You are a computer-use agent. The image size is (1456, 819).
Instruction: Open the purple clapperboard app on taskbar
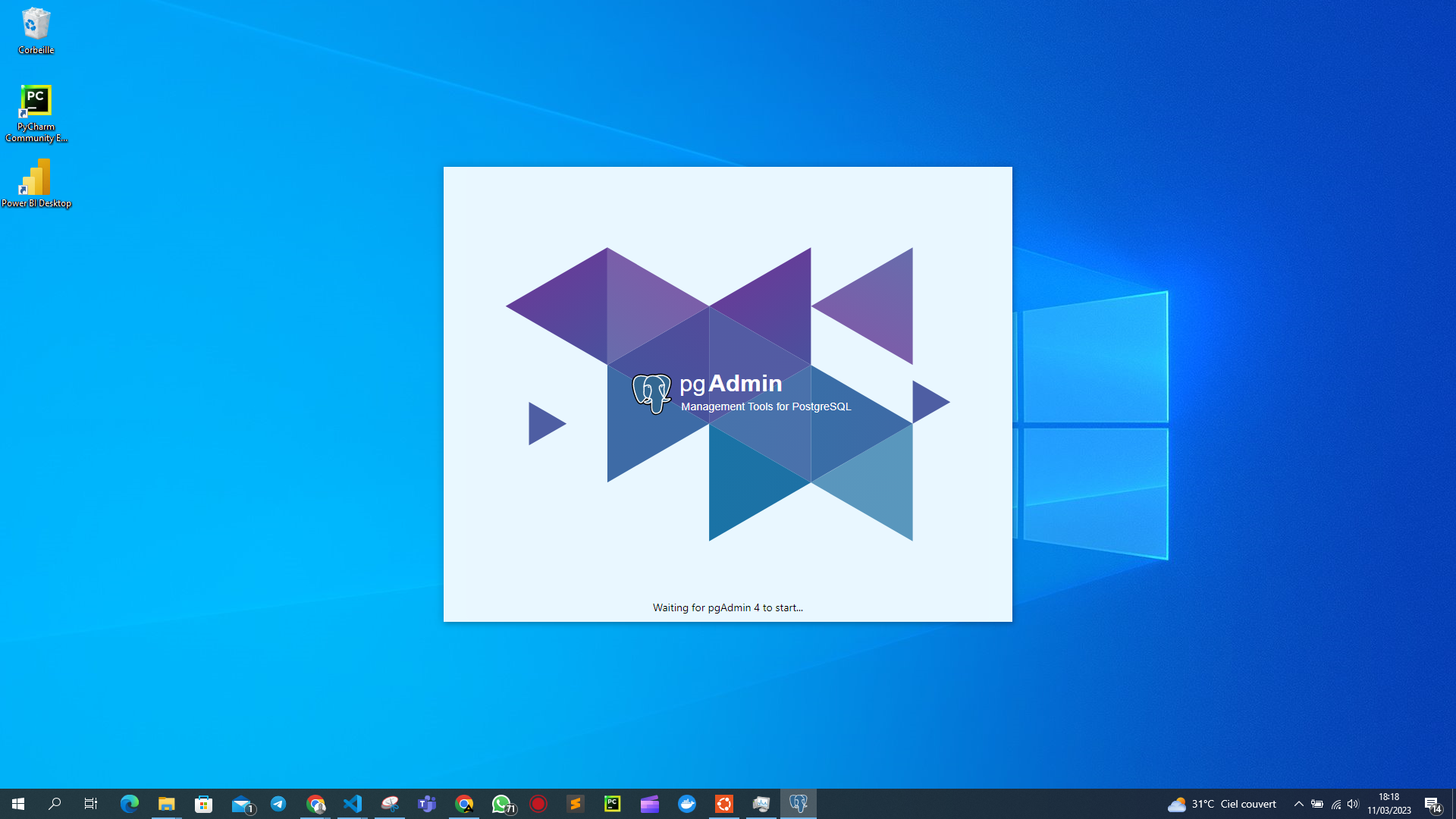tap(650, 804)
